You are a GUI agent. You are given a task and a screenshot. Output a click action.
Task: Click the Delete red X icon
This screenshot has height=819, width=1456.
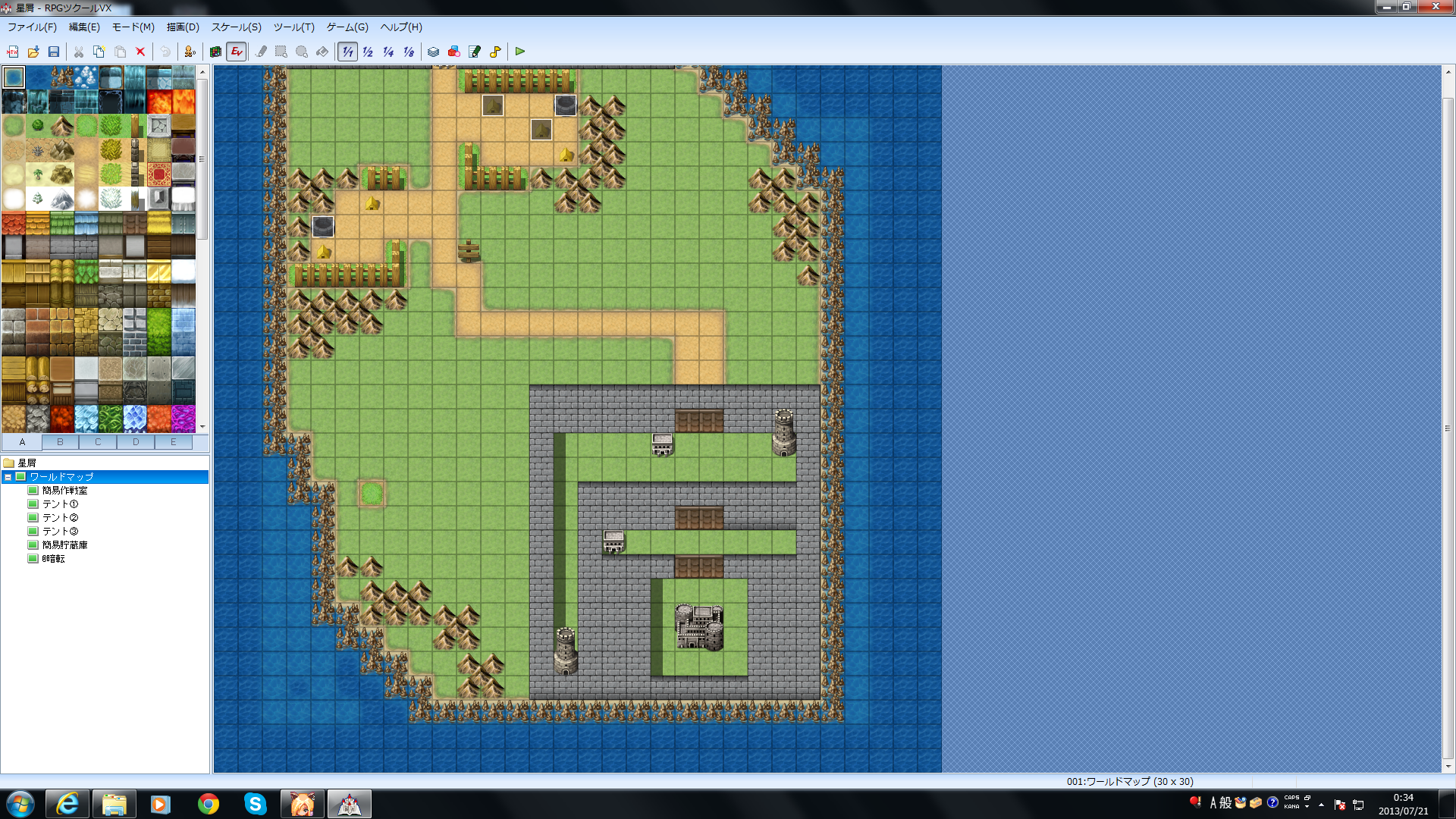point(140,52)
